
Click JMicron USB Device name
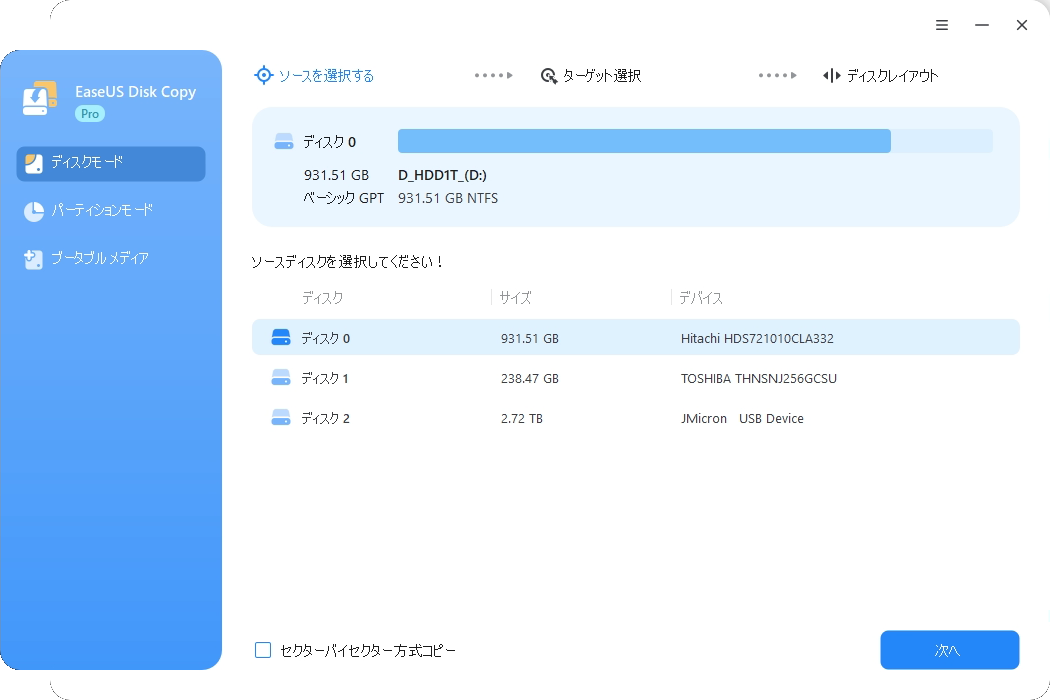(x=742, y=419)
